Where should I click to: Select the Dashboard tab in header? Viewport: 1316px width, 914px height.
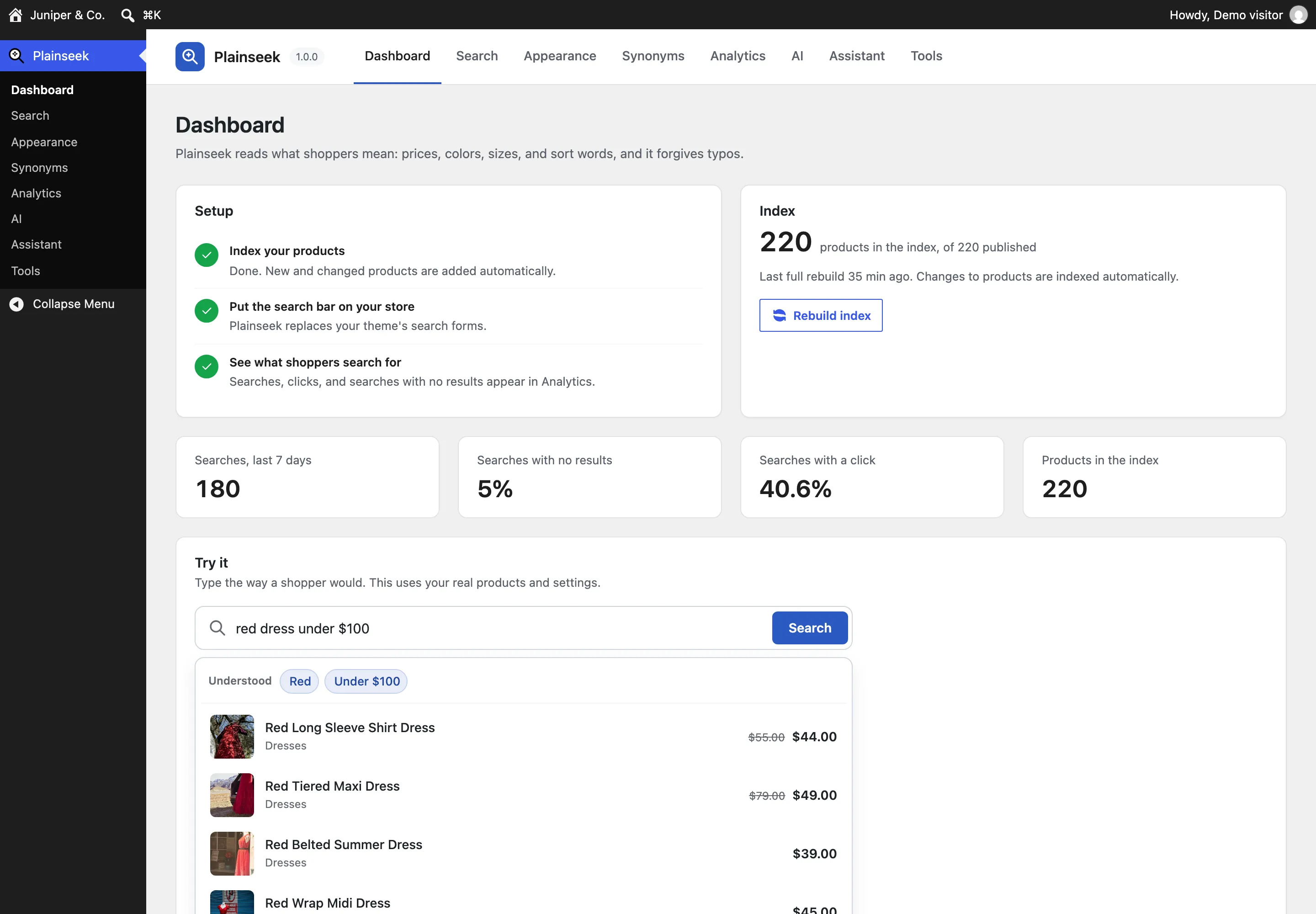tap(398, 56)
